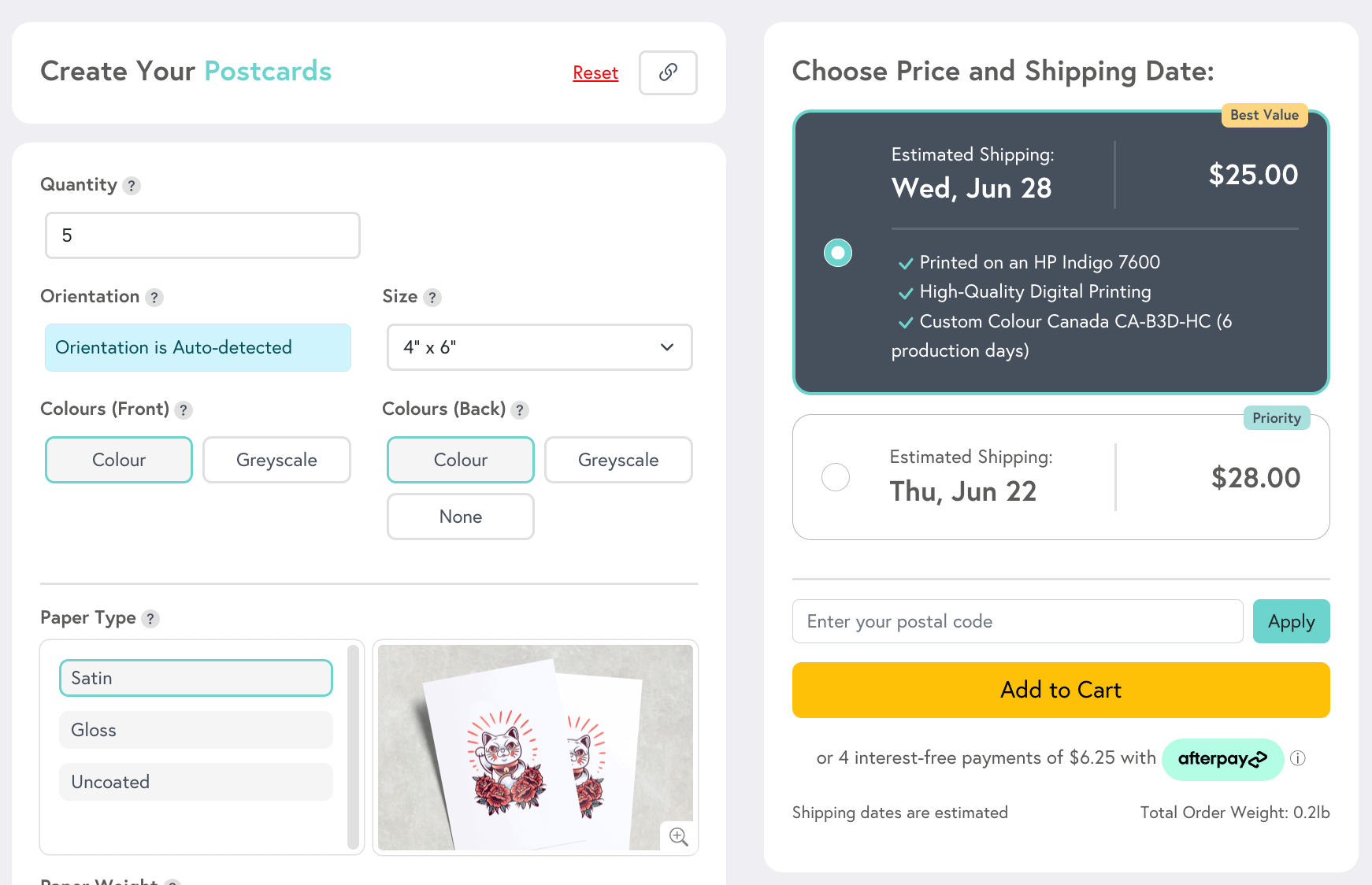Click the Paper Weight help icon

click(172, 882)
